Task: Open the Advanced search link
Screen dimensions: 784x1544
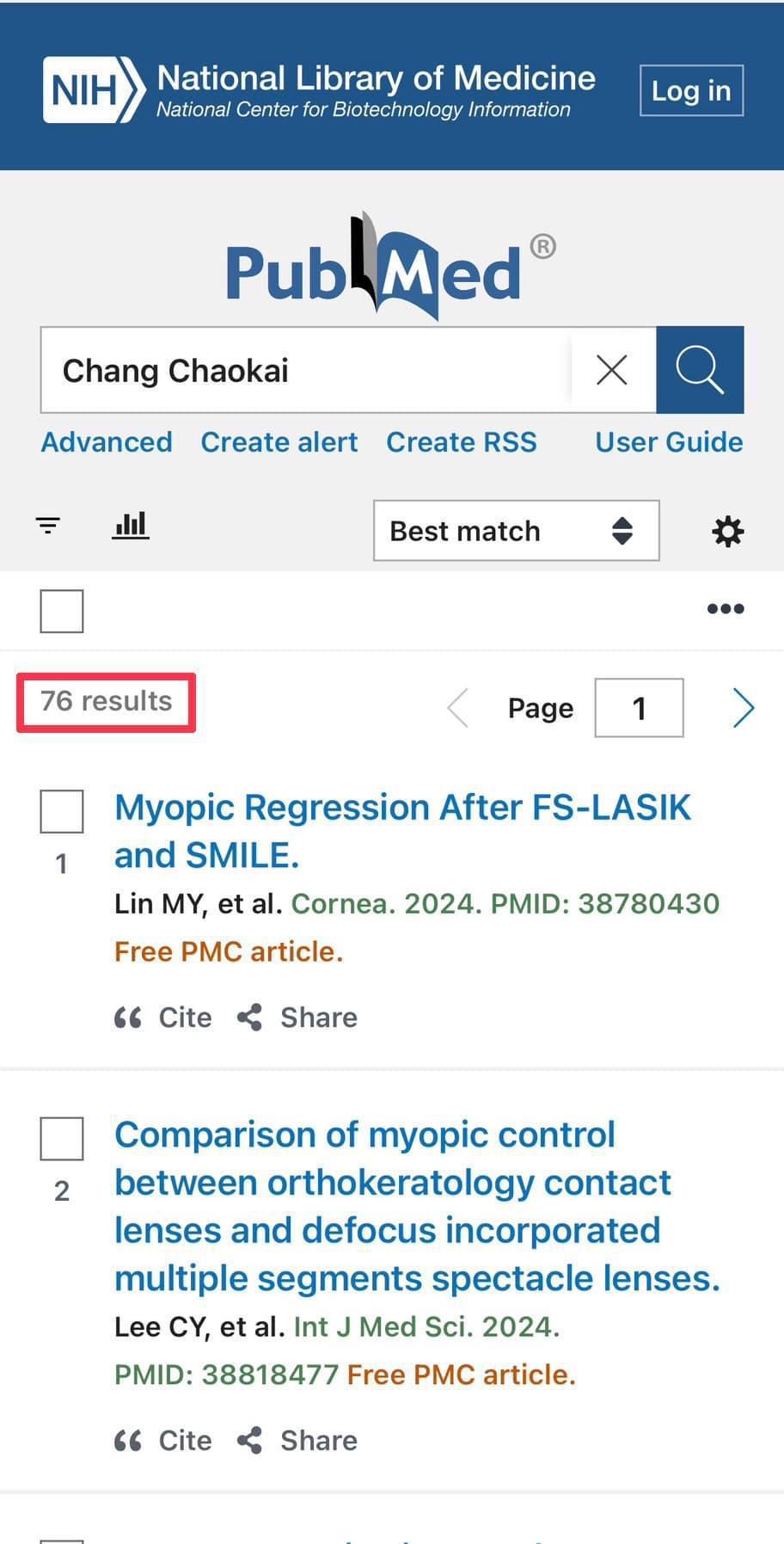Action: [x=107, y=442]
